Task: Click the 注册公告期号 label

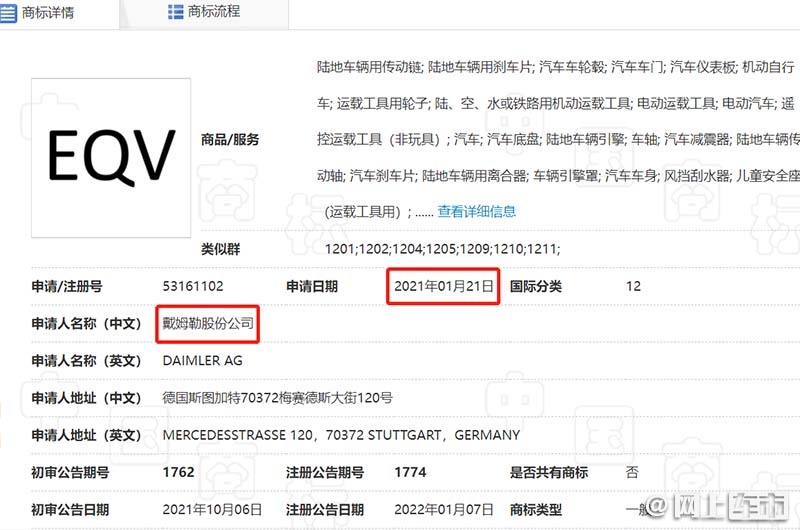Action: pos(325,472)
